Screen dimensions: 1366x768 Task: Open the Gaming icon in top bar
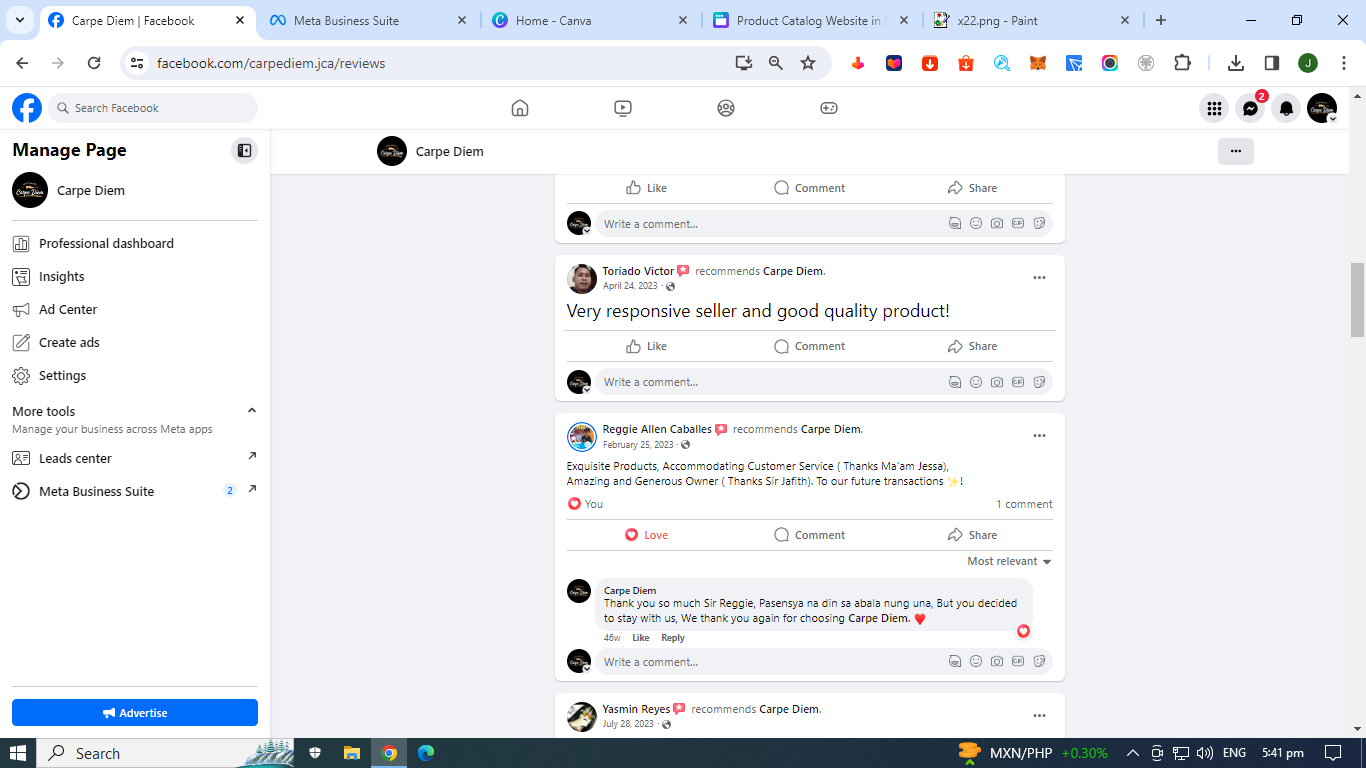[829, 108]
